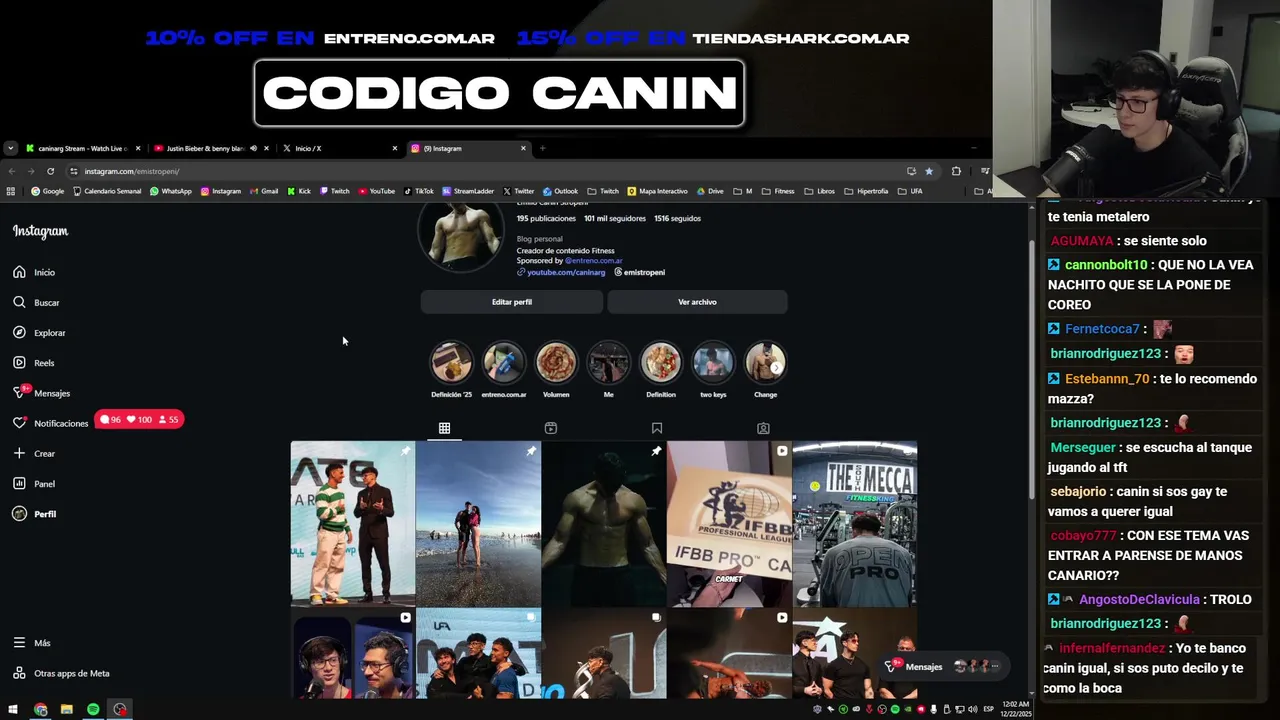This screenshot has height=720, width=1280.
Task: Open Reels in Instagram sidebar
Action: tap(34, 363)
